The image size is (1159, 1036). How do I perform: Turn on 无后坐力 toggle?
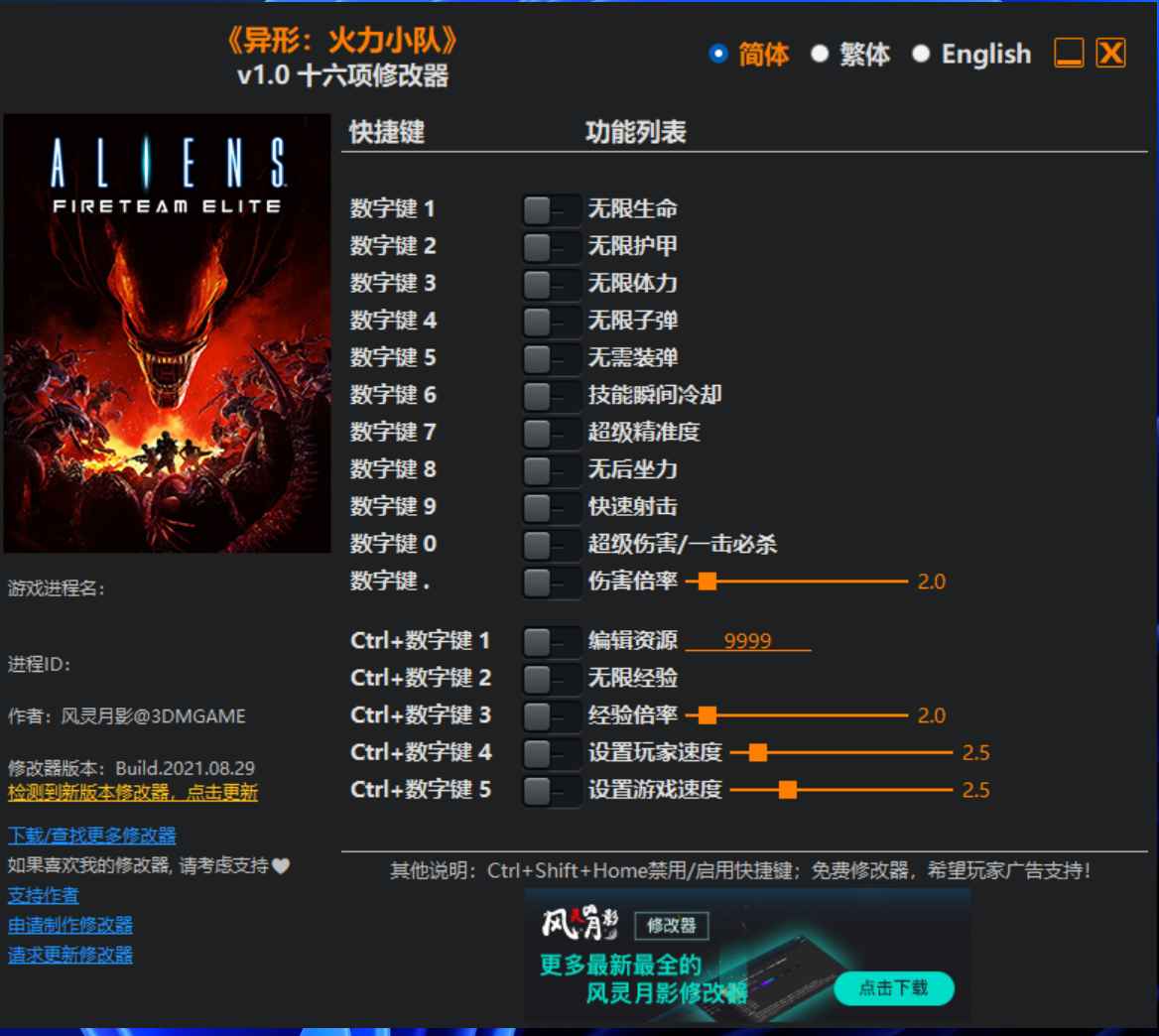(549, 469)
